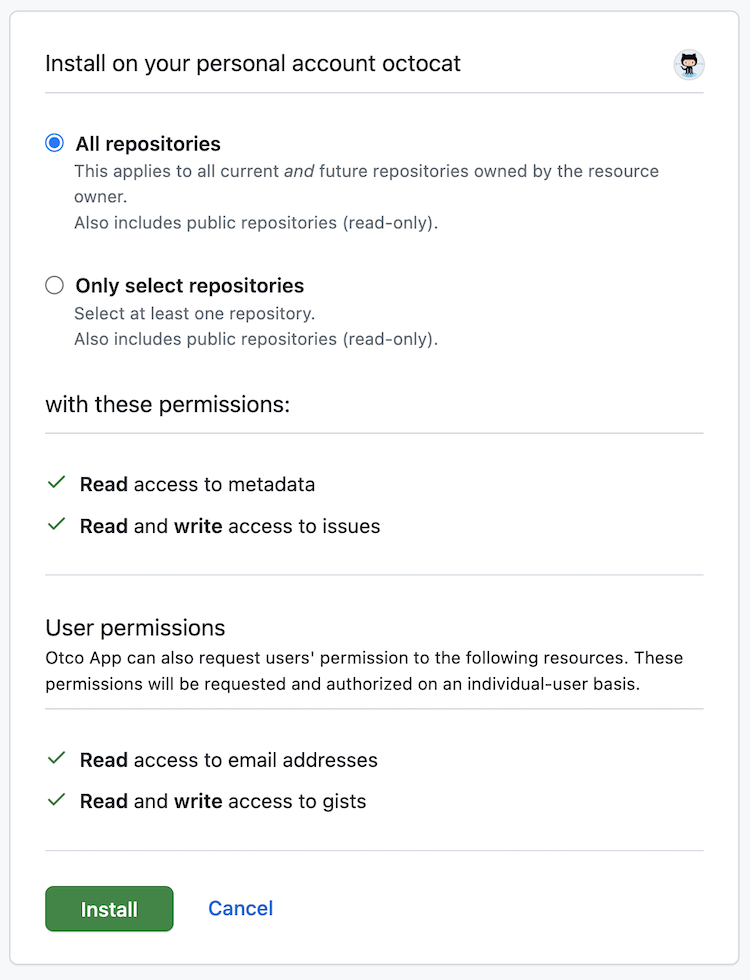This screenshot has height=980, width=750.
Task: Click the "All repositories" bold label
Action: (147, 143)
